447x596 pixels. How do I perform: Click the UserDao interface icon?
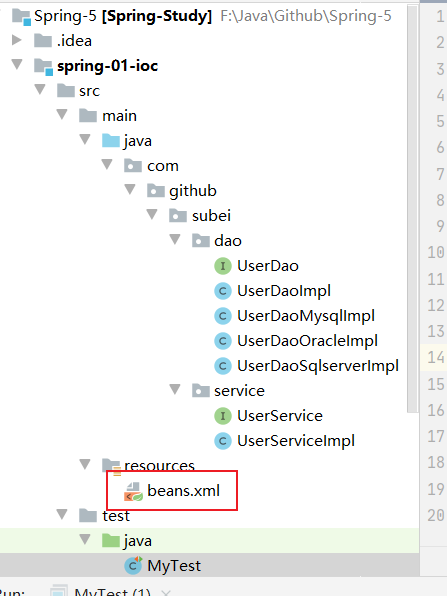223,266
